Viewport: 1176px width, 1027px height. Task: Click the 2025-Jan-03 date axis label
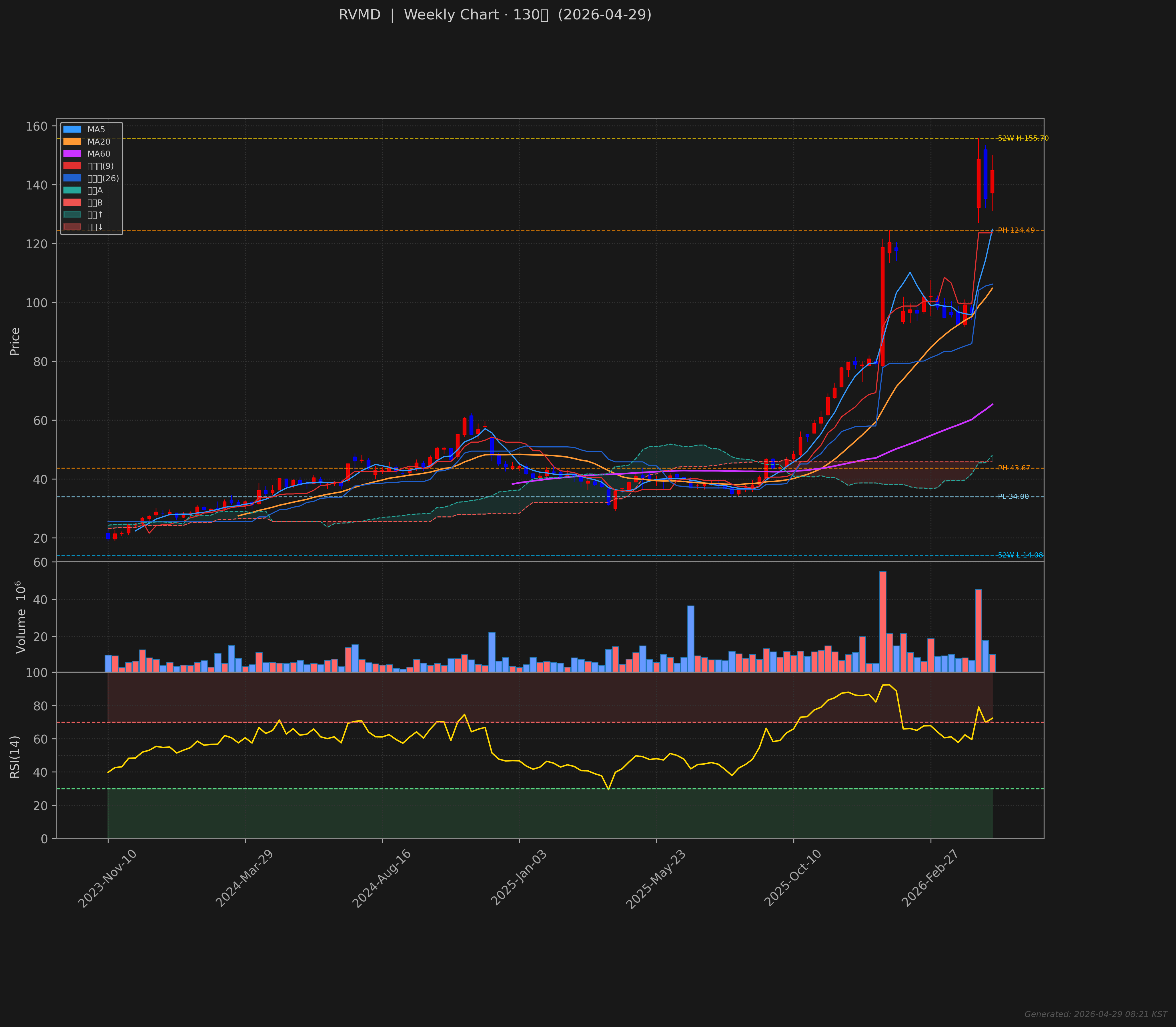[x=519, y=878]
